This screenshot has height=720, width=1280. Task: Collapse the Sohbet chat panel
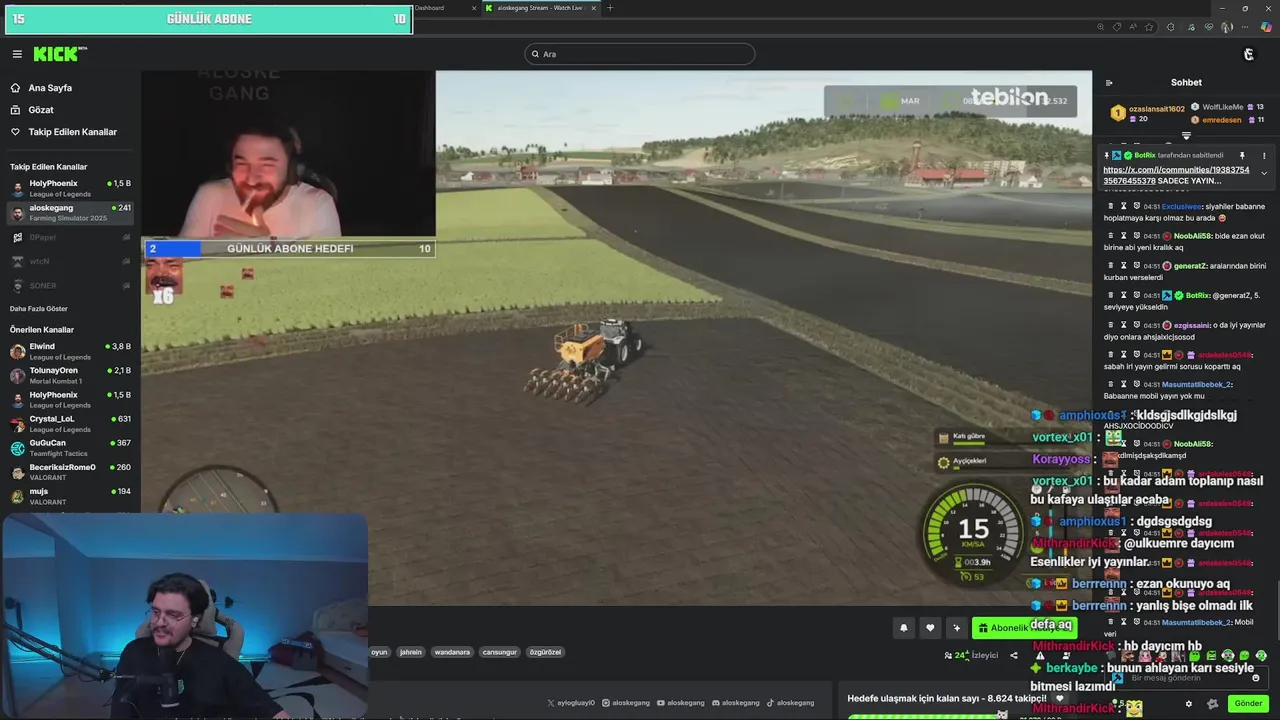(1109, 83)
